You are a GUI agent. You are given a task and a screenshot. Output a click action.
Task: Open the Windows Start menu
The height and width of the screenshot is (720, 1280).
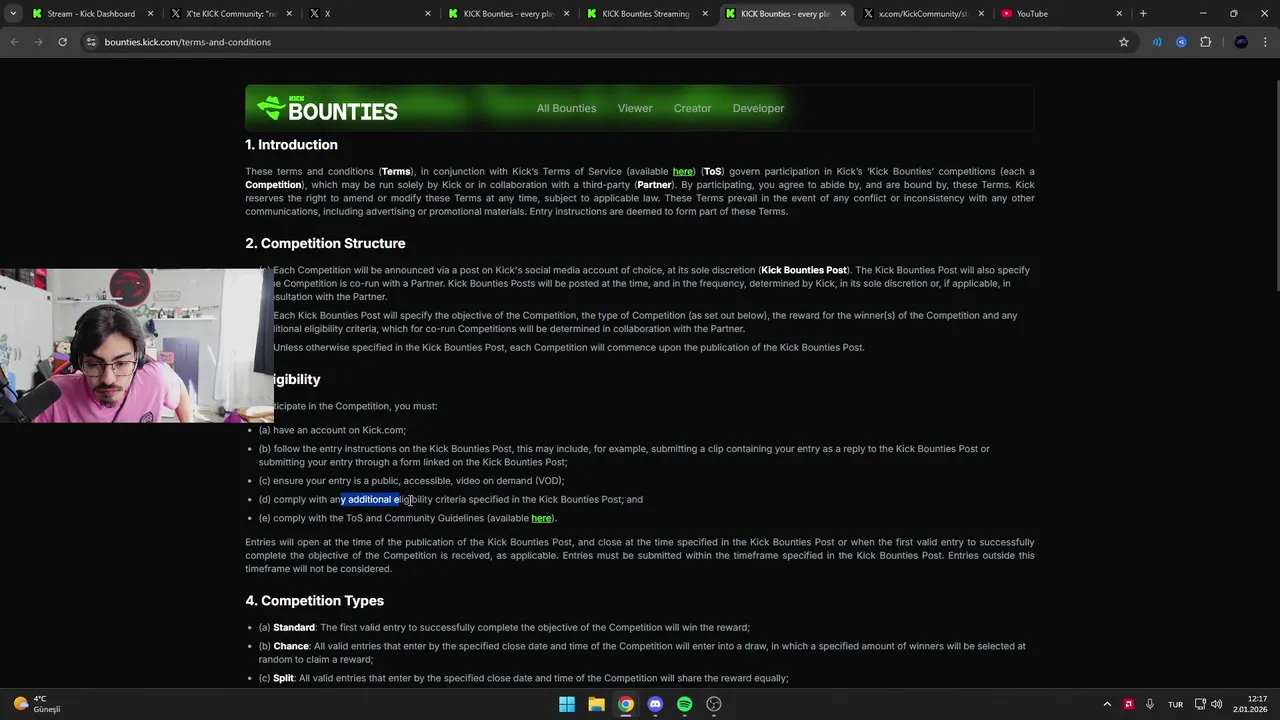pyautogui.click(x=567, y=704)
